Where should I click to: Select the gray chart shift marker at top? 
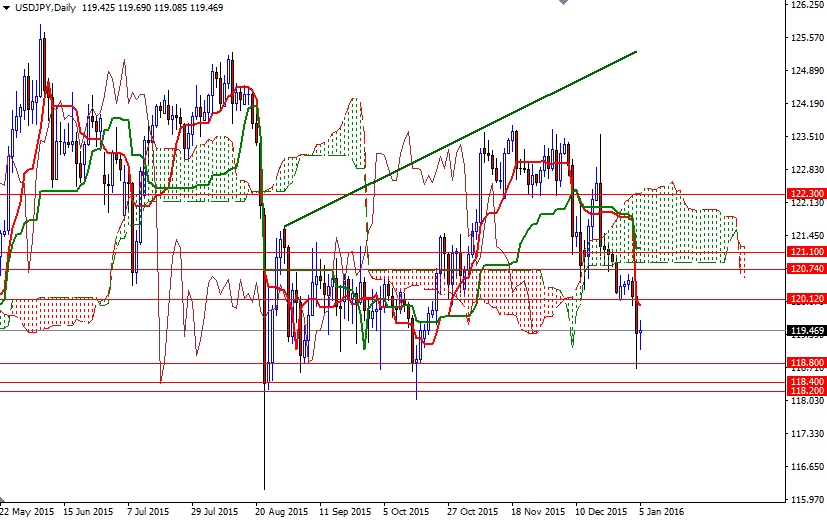click(x=563, y=2)
